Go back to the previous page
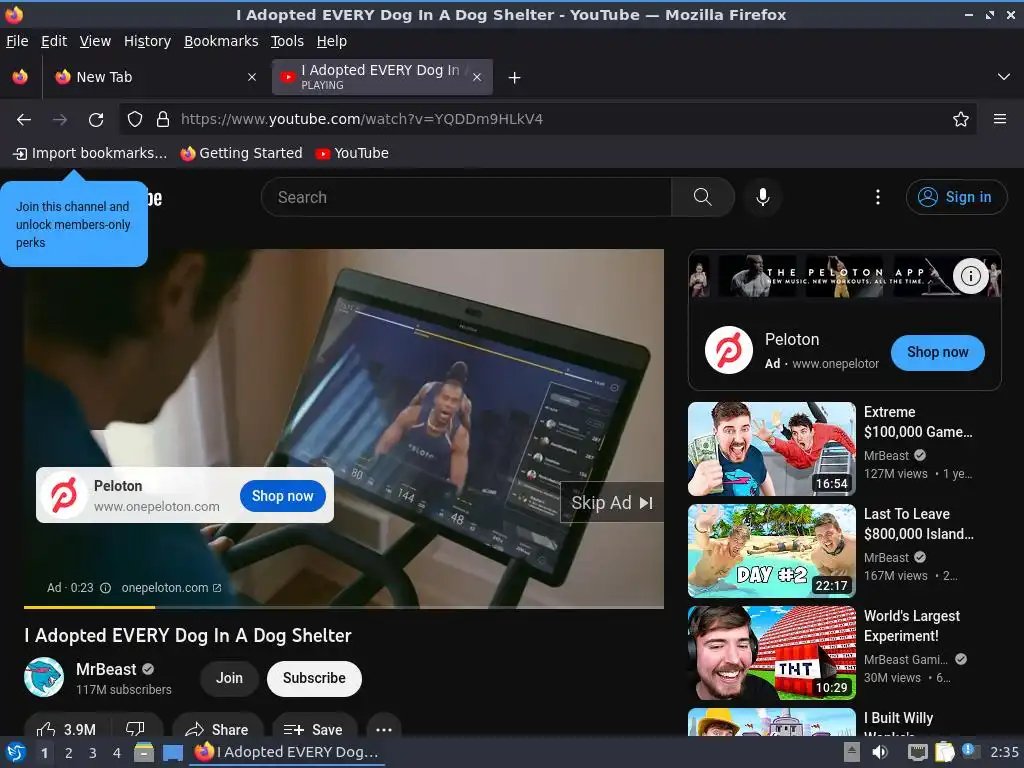 [x=24, y=120]
